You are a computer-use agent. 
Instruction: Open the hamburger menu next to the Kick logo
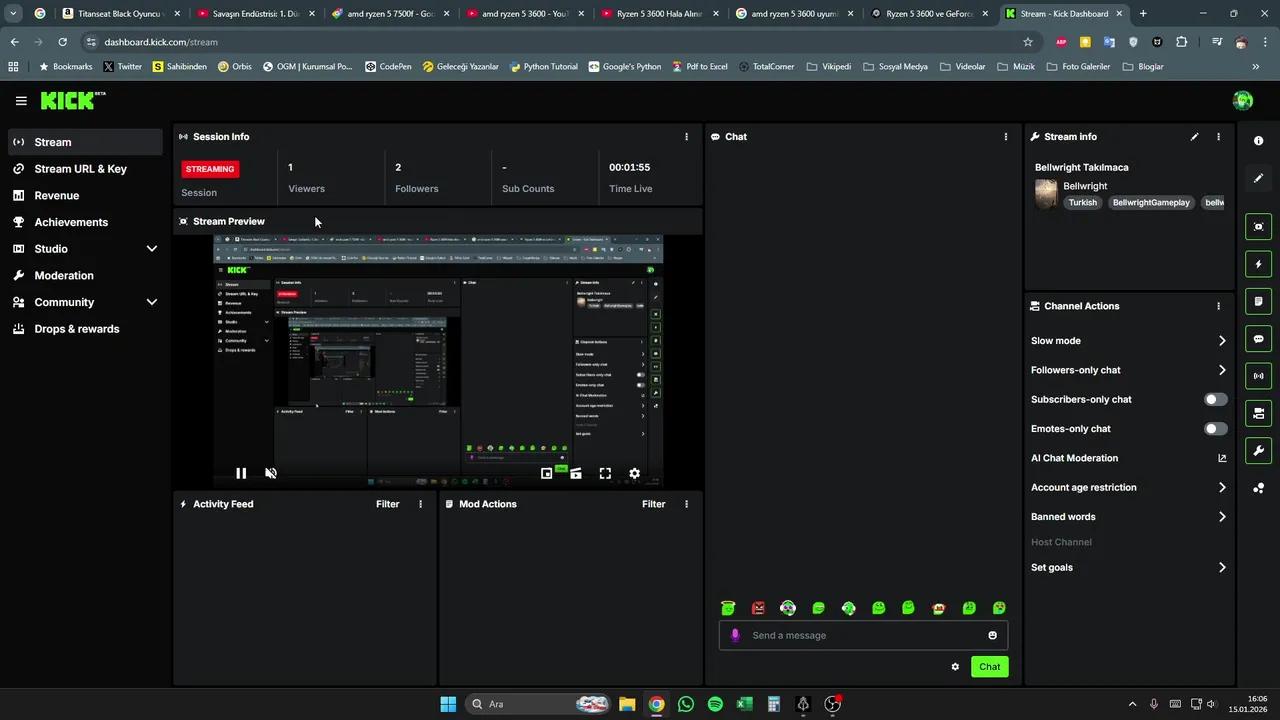pyautogui.click(x=21, y=101)
